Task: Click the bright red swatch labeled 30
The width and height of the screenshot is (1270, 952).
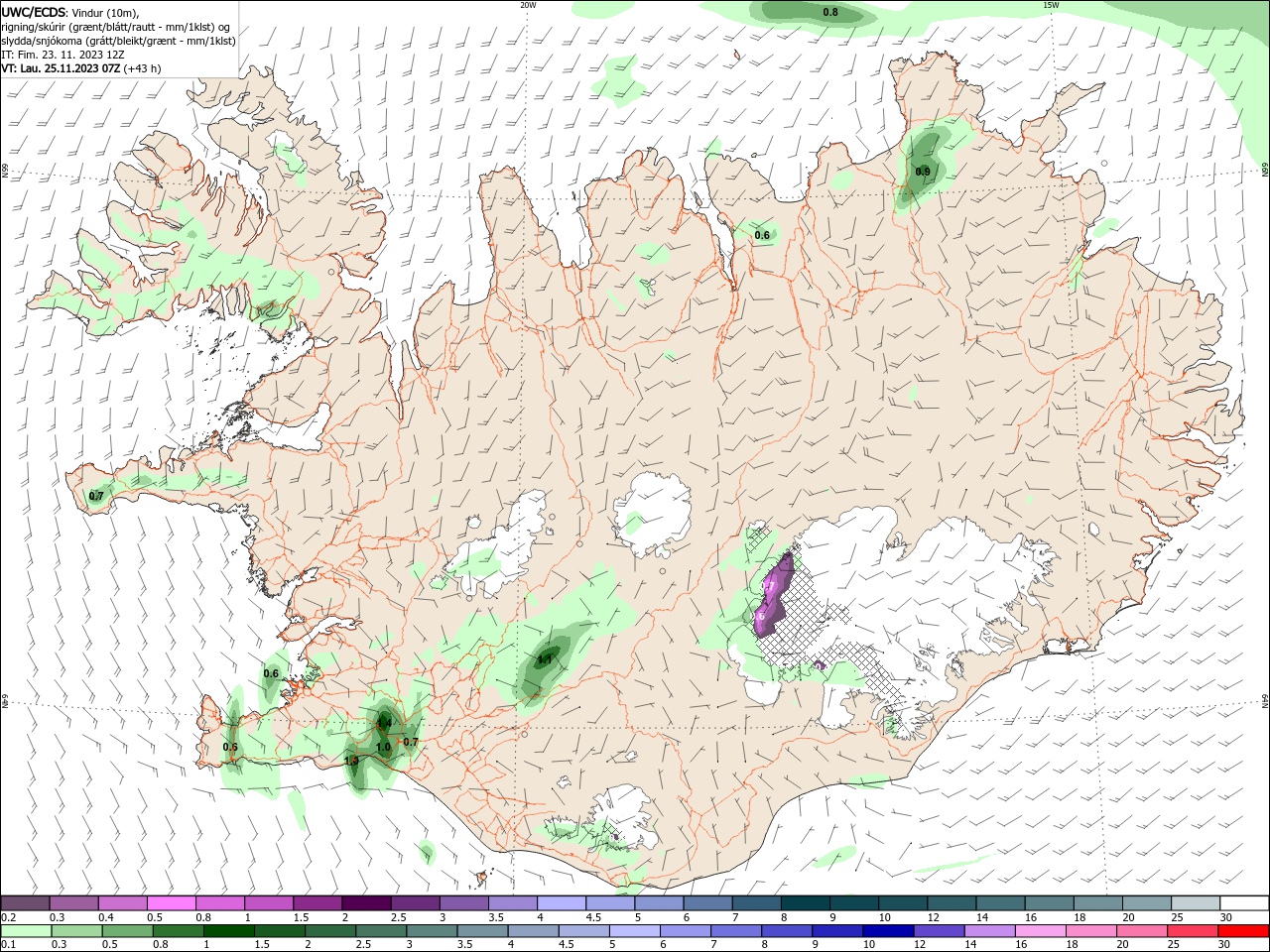Action: click(1243, 931)
